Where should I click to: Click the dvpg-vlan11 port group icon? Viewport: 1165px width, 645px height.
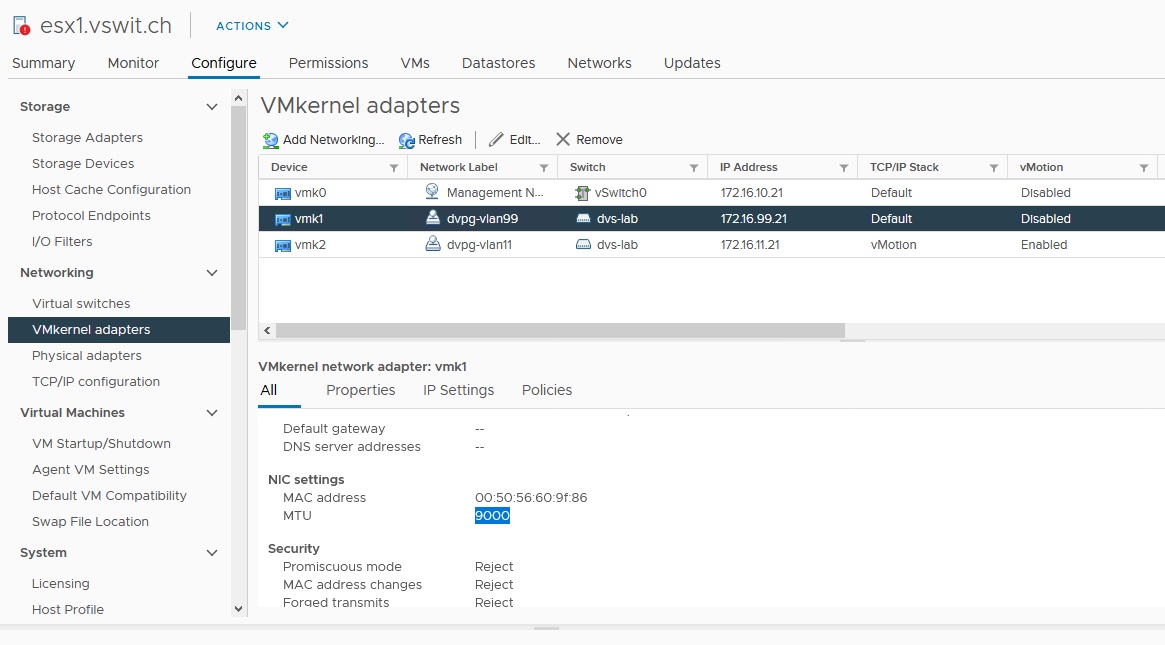(433, 245)
